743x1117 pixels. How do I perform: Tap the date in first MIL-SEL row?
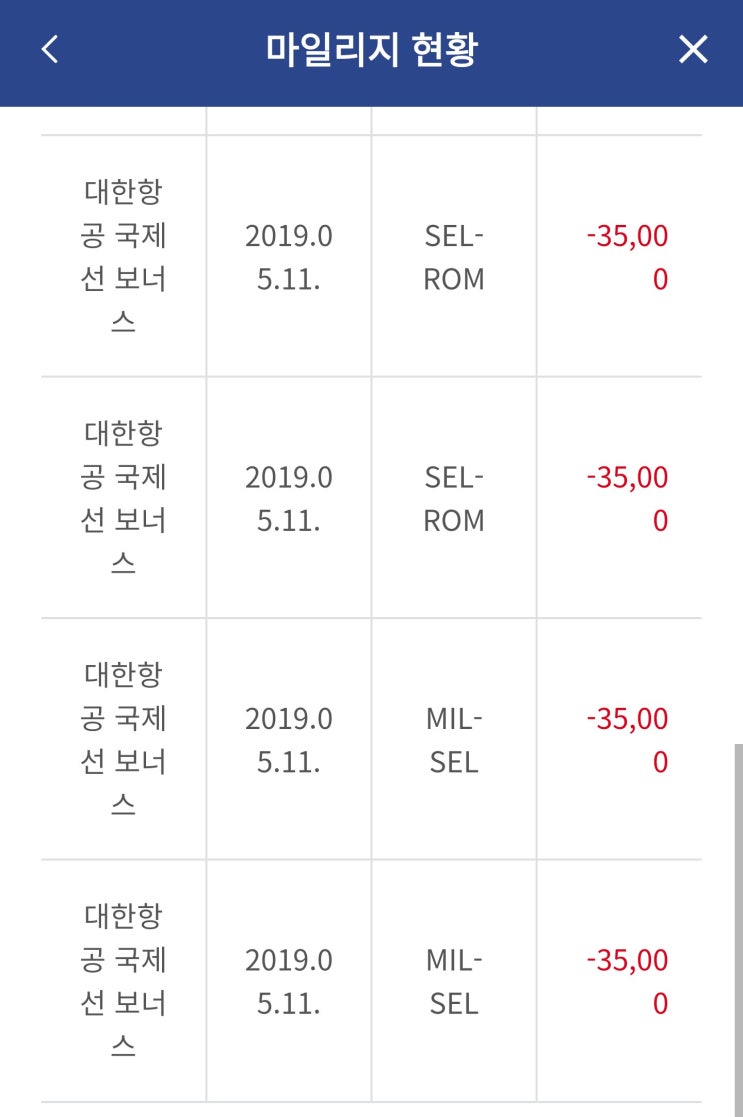tap(289, 739)
